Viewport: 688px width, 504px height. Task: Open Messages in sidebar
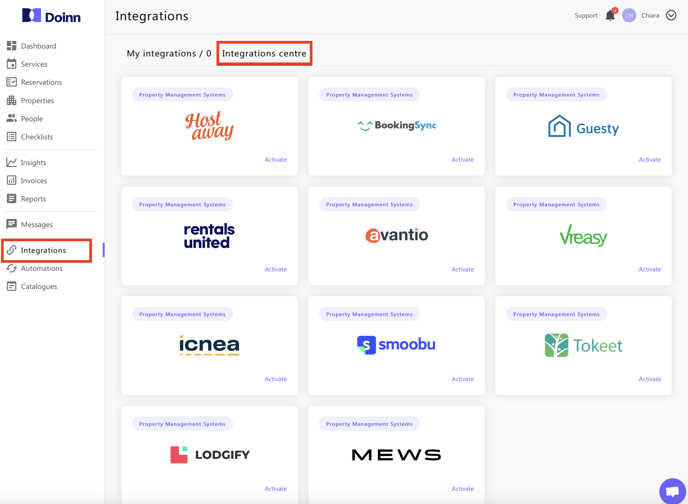click(x=37, y=224)
